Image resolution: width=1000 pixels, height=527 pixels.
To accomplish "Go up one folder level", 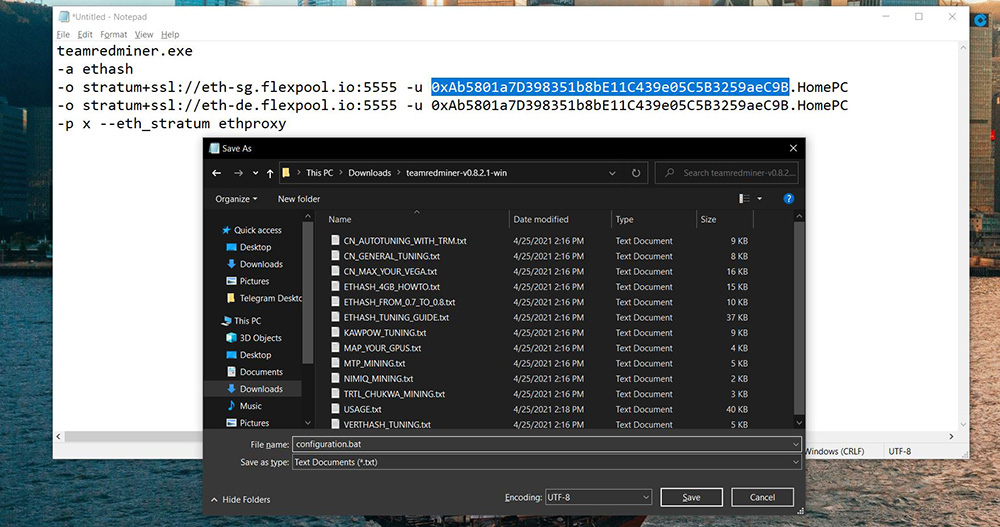I will 270,173.
